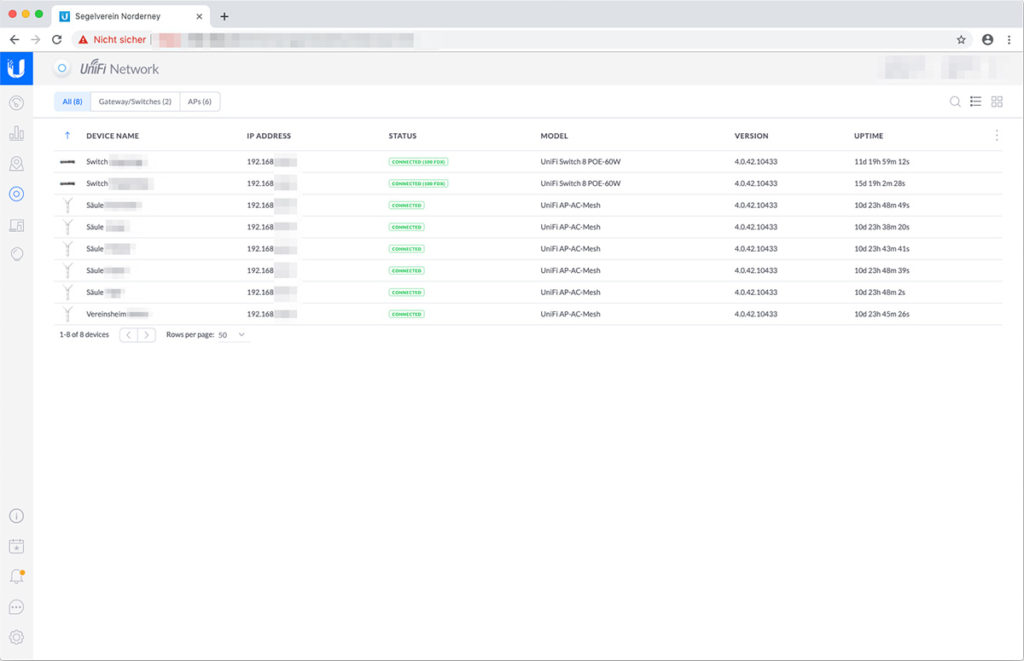
Task: Switch to the grid view icon
Action: click(x=997, y=101)
